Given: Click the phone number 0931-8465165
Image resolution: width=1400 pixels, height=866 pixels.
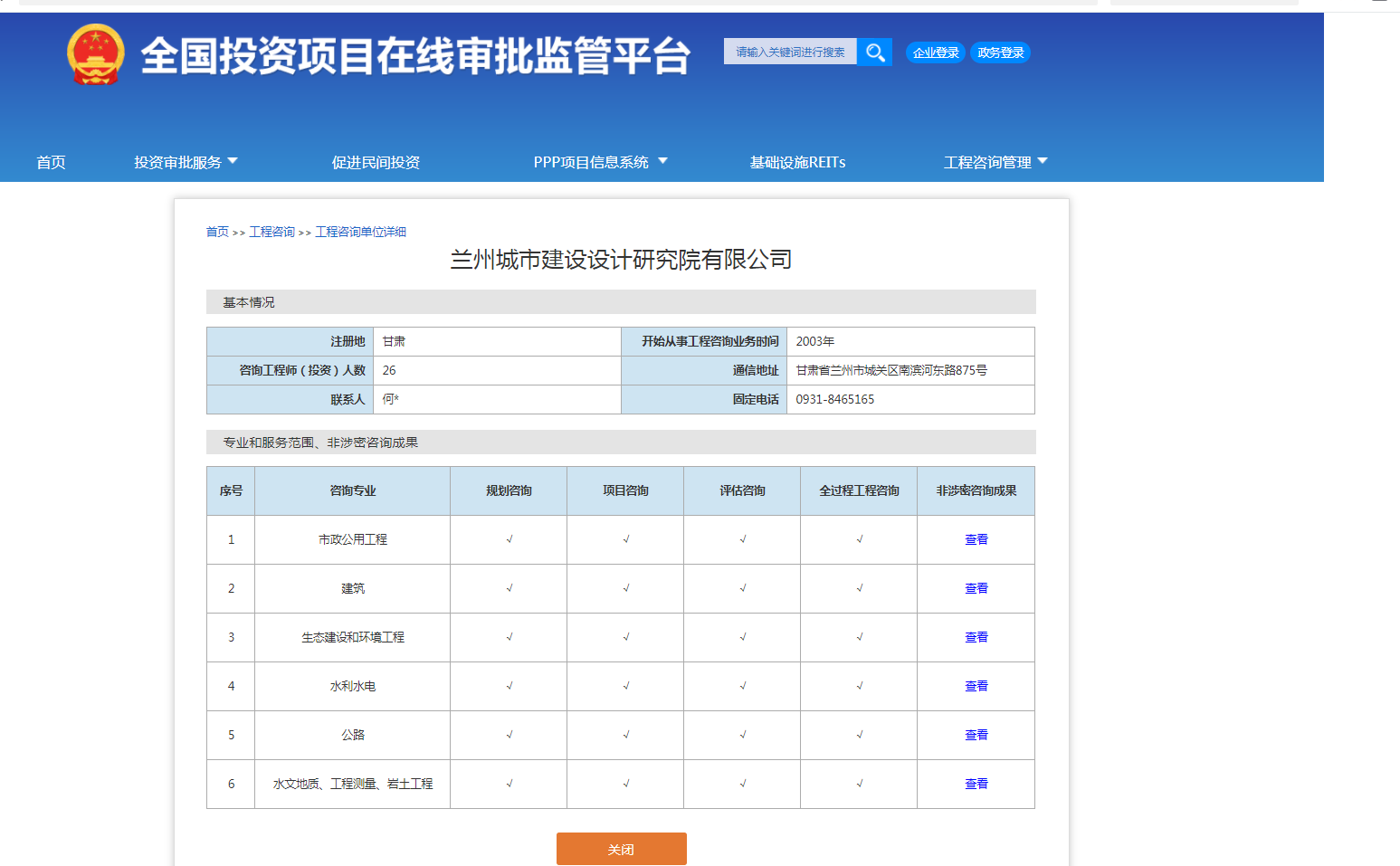Looking at the screenshot, I should [x=834, y=399].
